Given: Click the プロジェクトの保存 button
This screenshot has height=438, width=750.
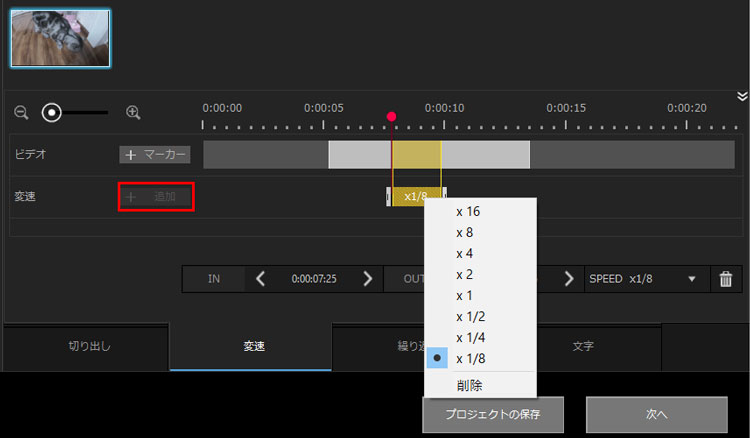Looking at the screenshot, I should tap(492, 414).
